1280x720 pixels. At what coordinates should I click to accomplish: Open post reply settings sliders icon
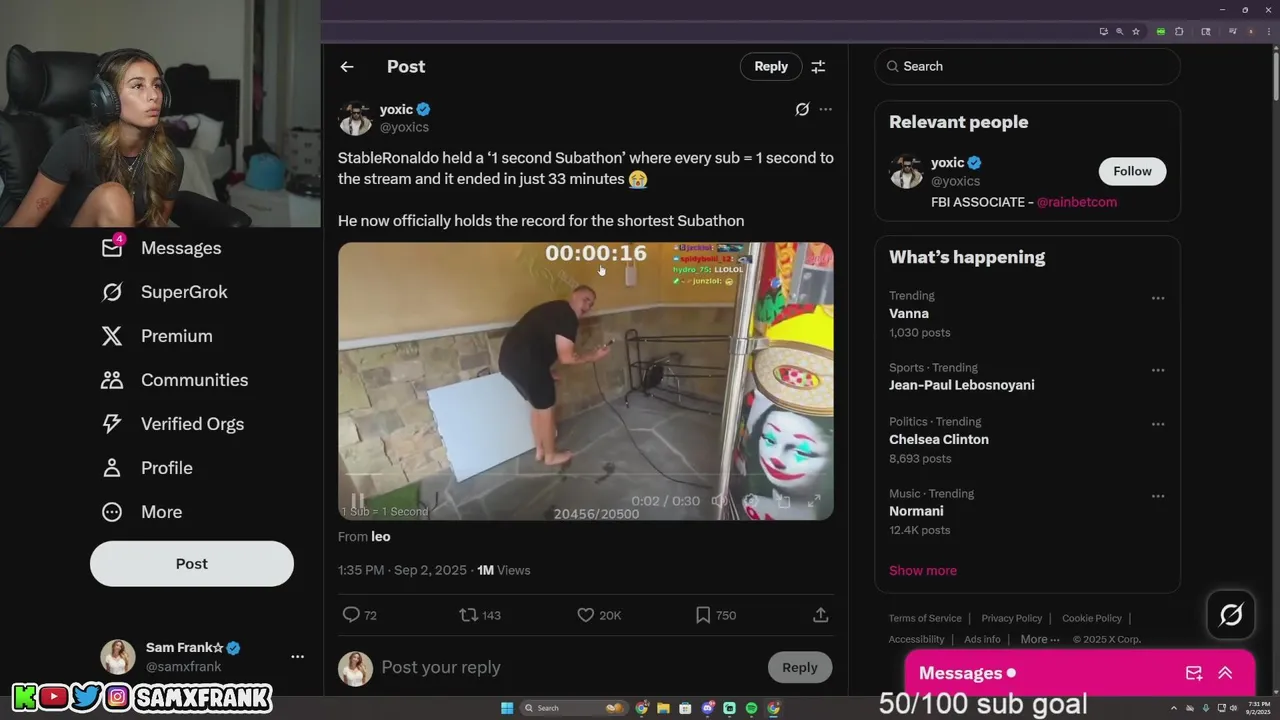(x=818, y=66)
